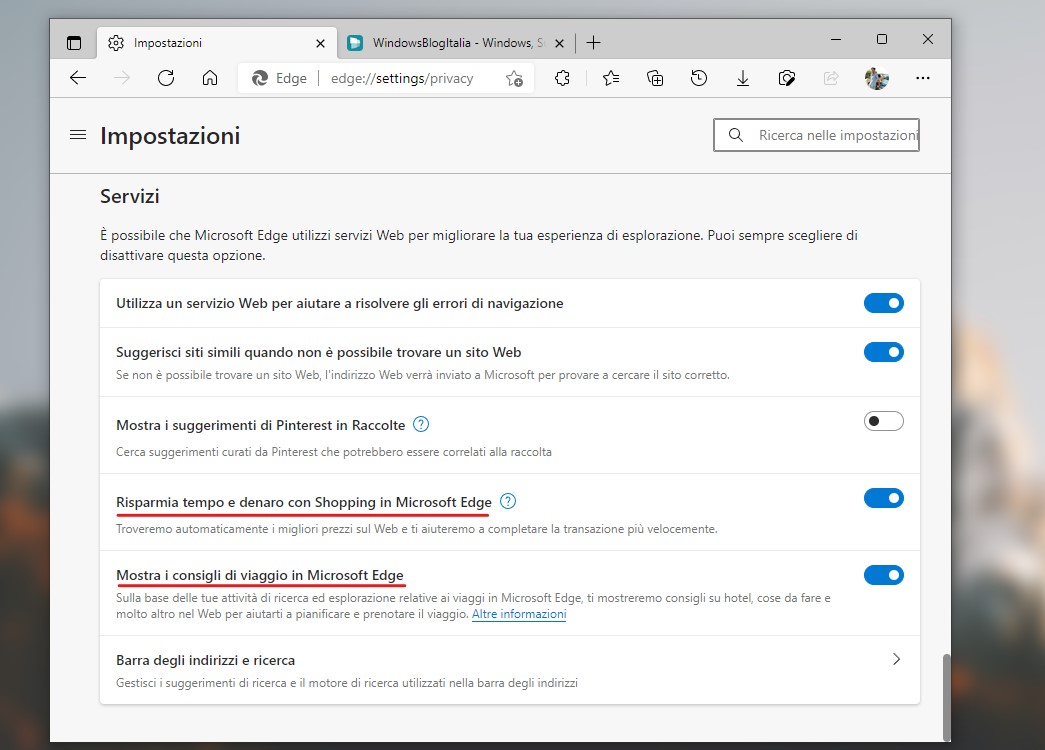The image size is (1045, 750).
Task: Open Barra degli indirizzi e ricerca
Action: click(510, 670)
